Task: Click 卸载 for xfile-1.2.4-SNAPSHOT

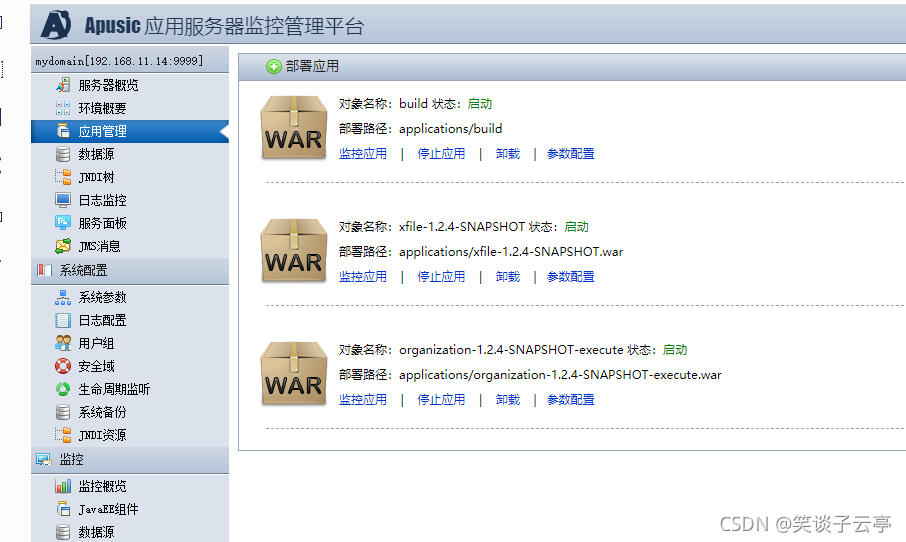Action: click(x=508, y=277)
